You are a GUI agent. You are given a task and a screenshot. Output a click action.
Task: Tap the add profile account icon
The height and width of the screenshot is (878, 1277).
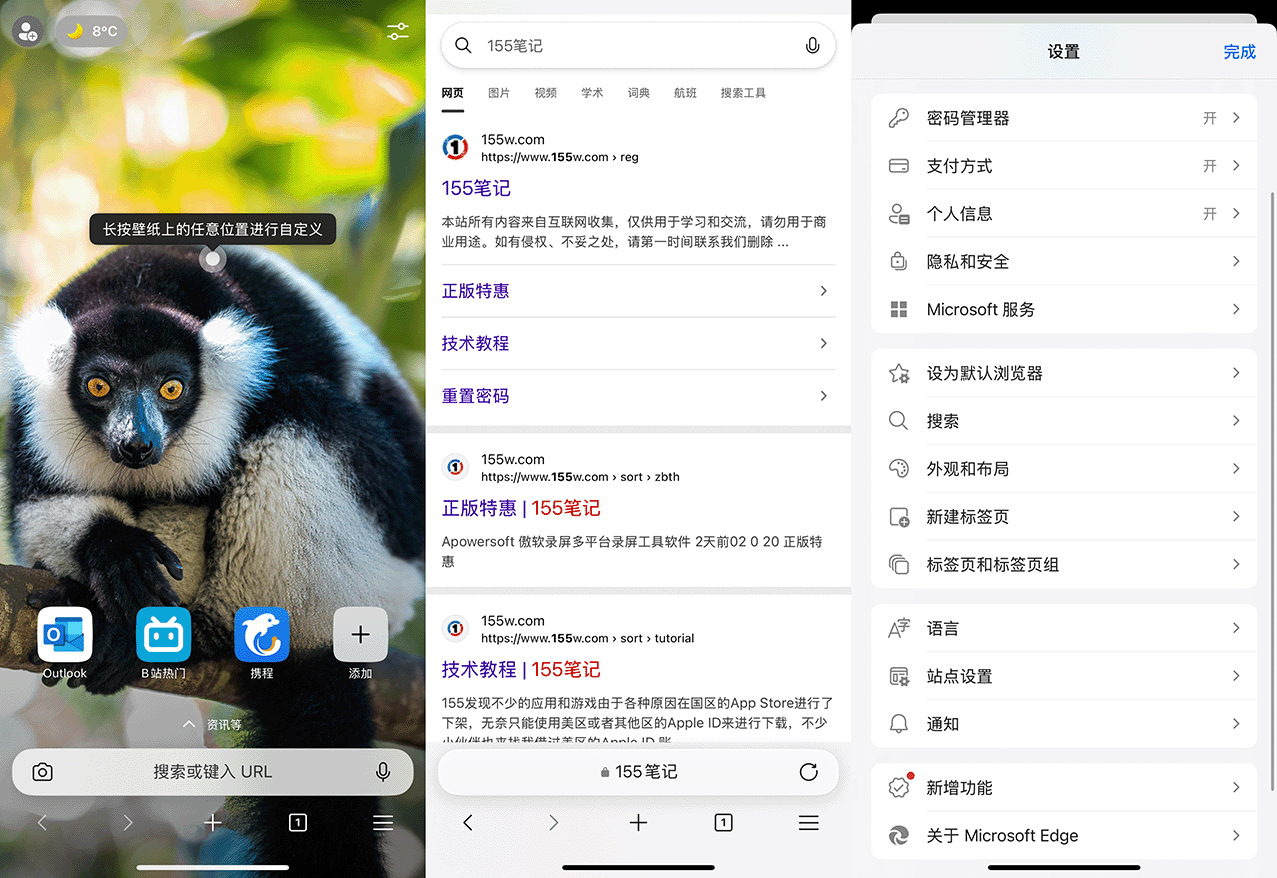click(x=26, y=31)
